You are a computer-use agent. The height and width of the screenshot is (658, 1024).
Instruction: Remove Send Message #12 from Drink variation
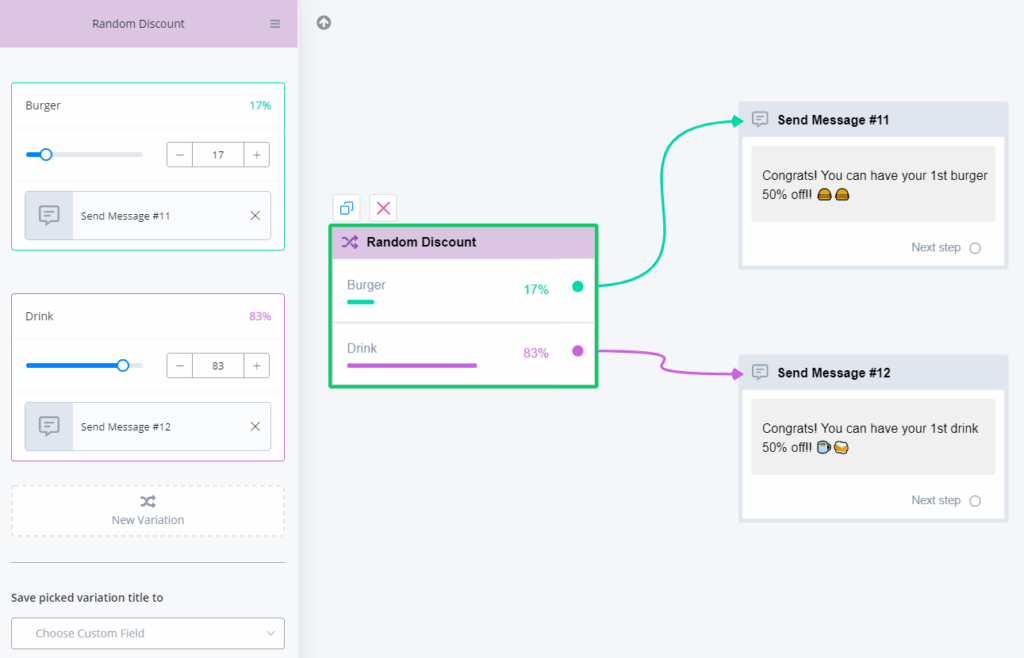255,427
